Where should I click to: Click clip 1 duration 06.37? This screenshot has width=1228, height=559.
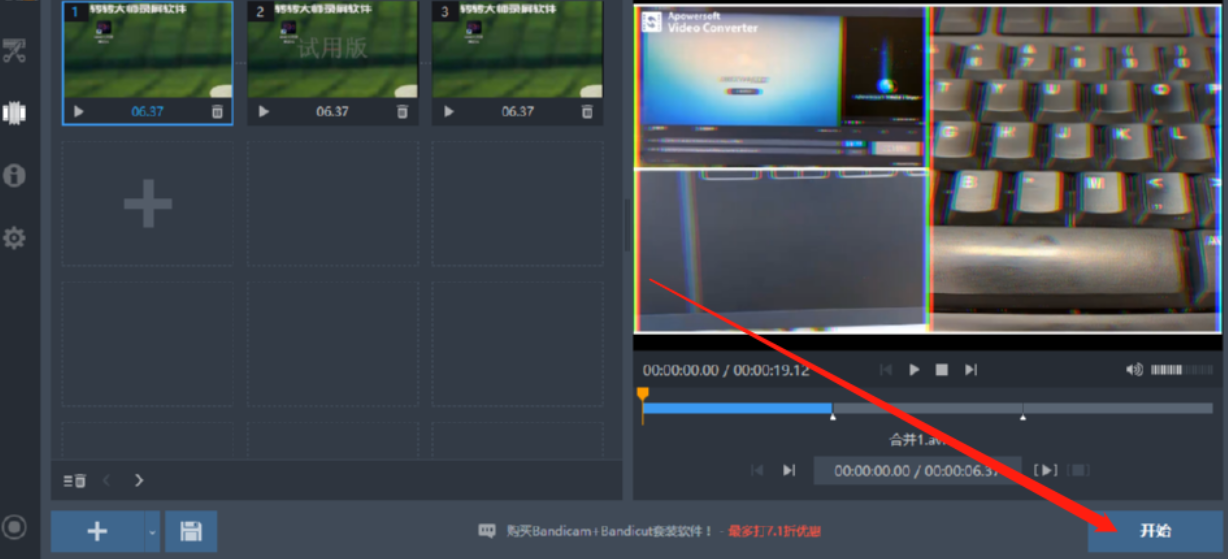tap(147, 111)
